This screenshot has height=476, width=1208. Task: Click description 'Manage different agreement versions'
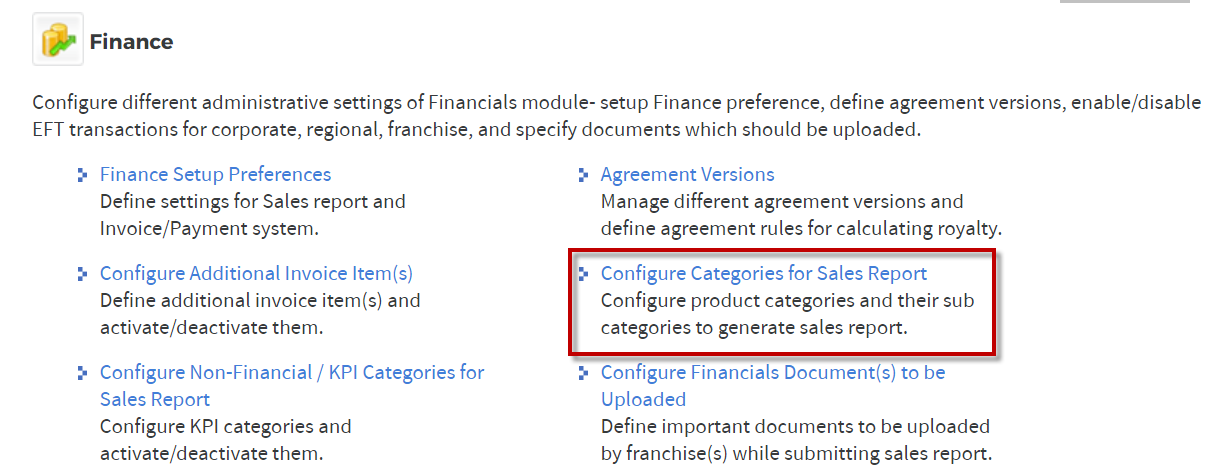[801, 214]
